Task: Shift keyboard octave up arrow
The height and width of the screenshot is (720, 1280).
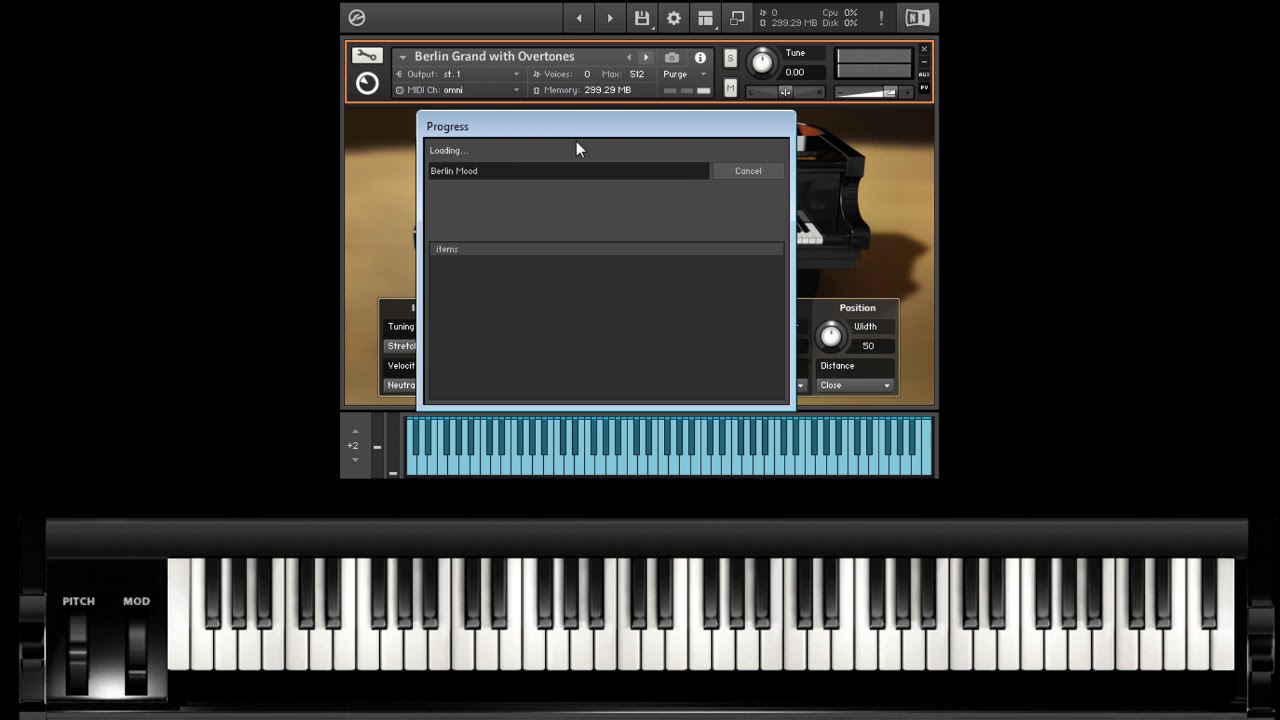Action: coord(355,431)
